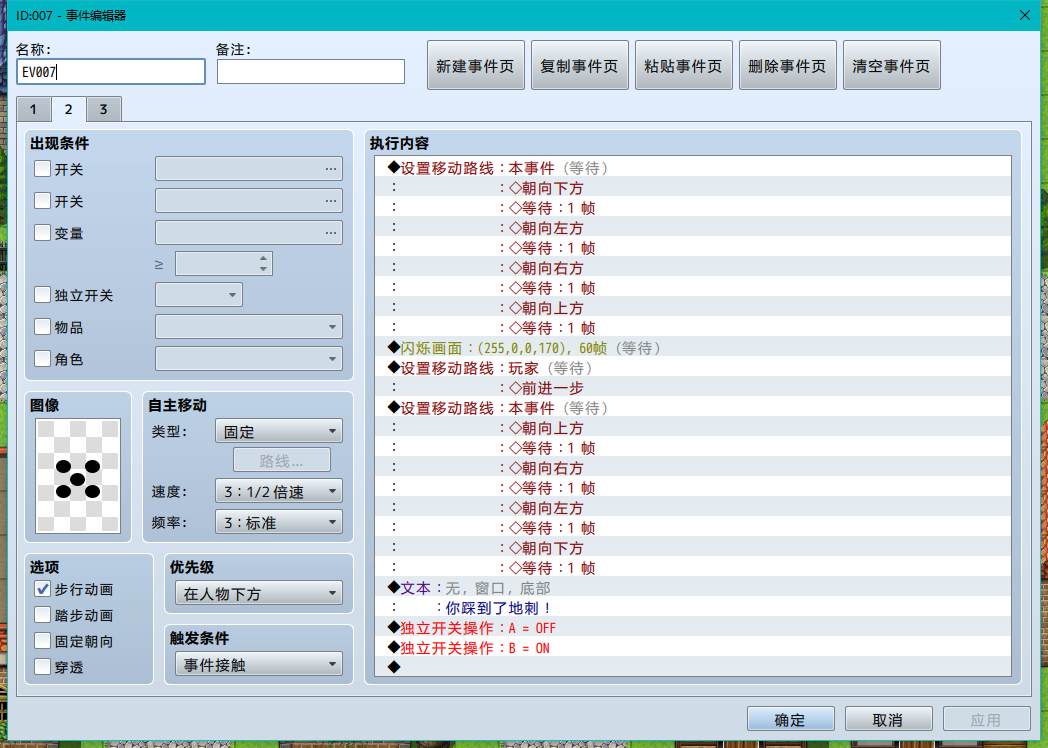Open the 频率 dropdown showing 3：标准
The image size is (1048, 748).
279,522
